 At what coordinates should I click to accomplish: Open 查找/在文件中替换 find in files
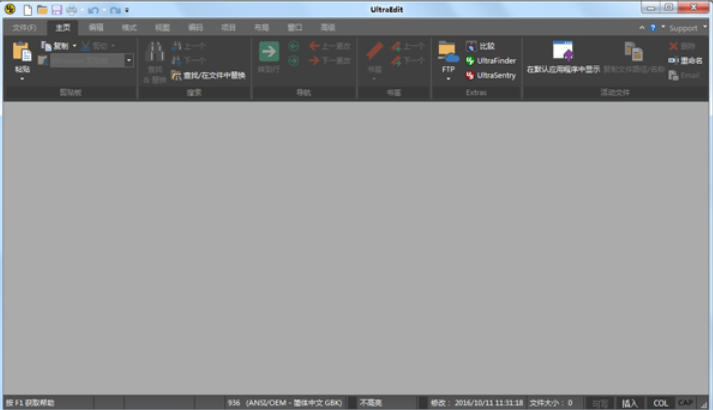[x=208, y=75]
